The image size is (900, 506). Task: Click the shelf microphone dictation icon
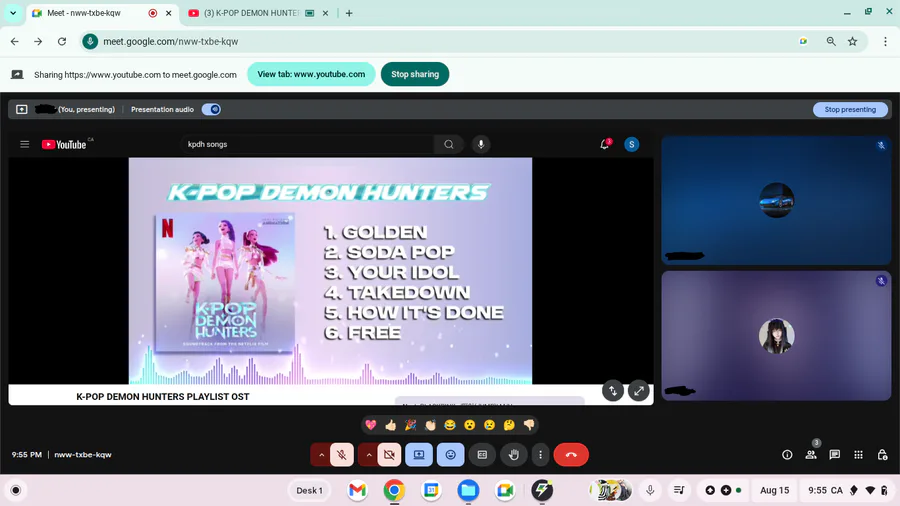650,491
